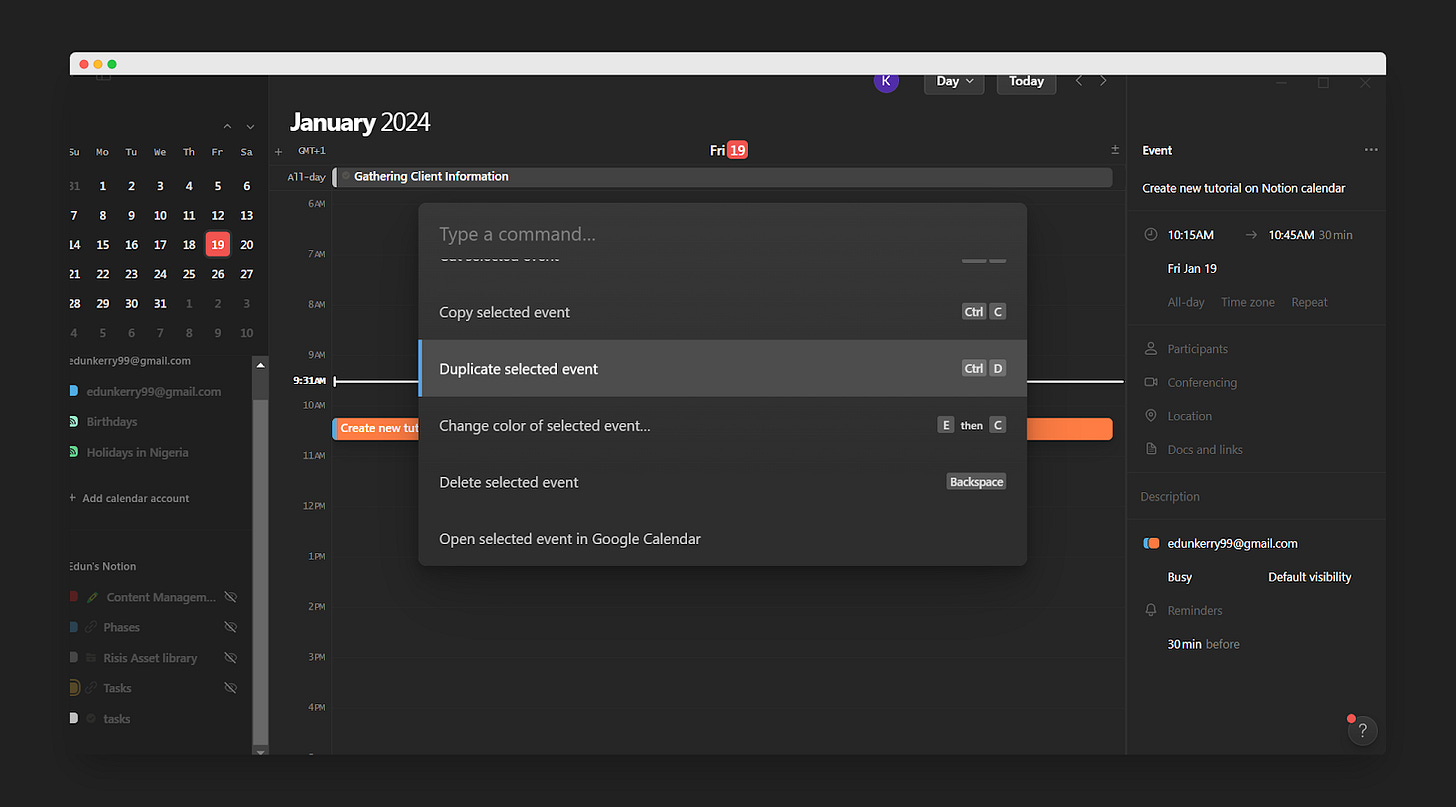Click the Conferencing video camera icon

pyautogui.click(x=1150, y=383)
